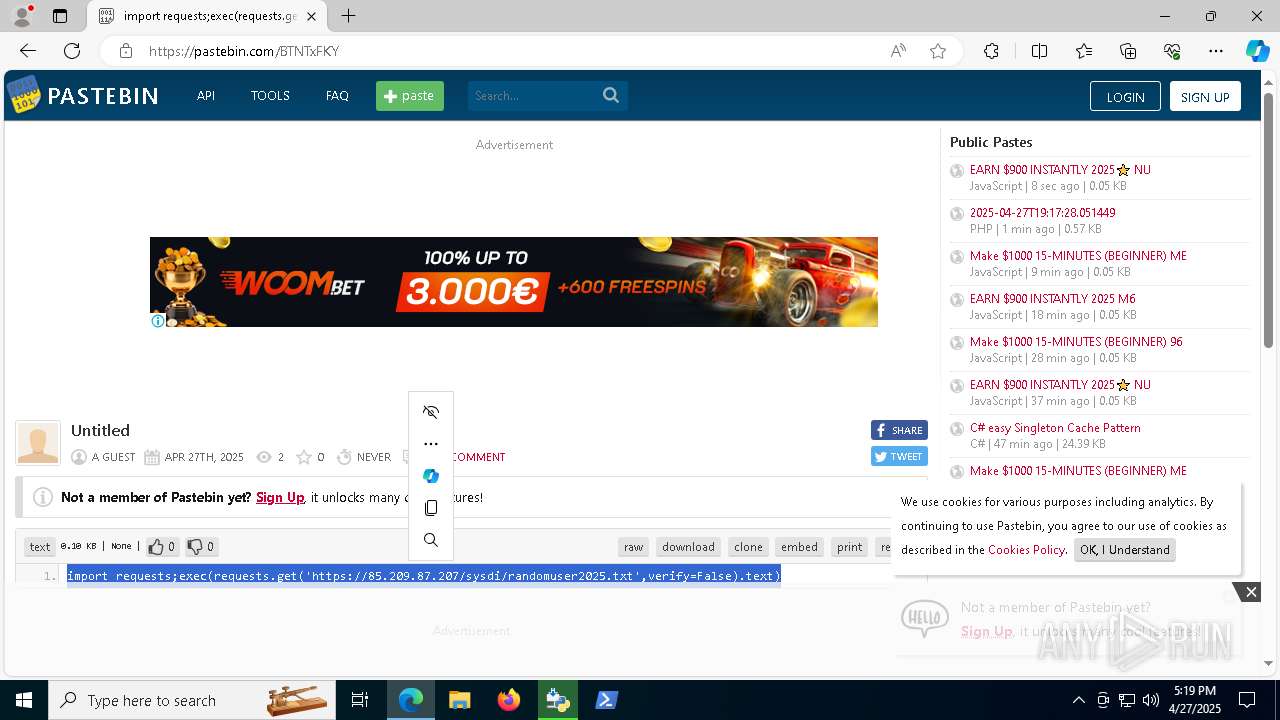This screenshot has height=720, width=1280.
Task: Click the A GUEST author label
Action: pos(113,457)
